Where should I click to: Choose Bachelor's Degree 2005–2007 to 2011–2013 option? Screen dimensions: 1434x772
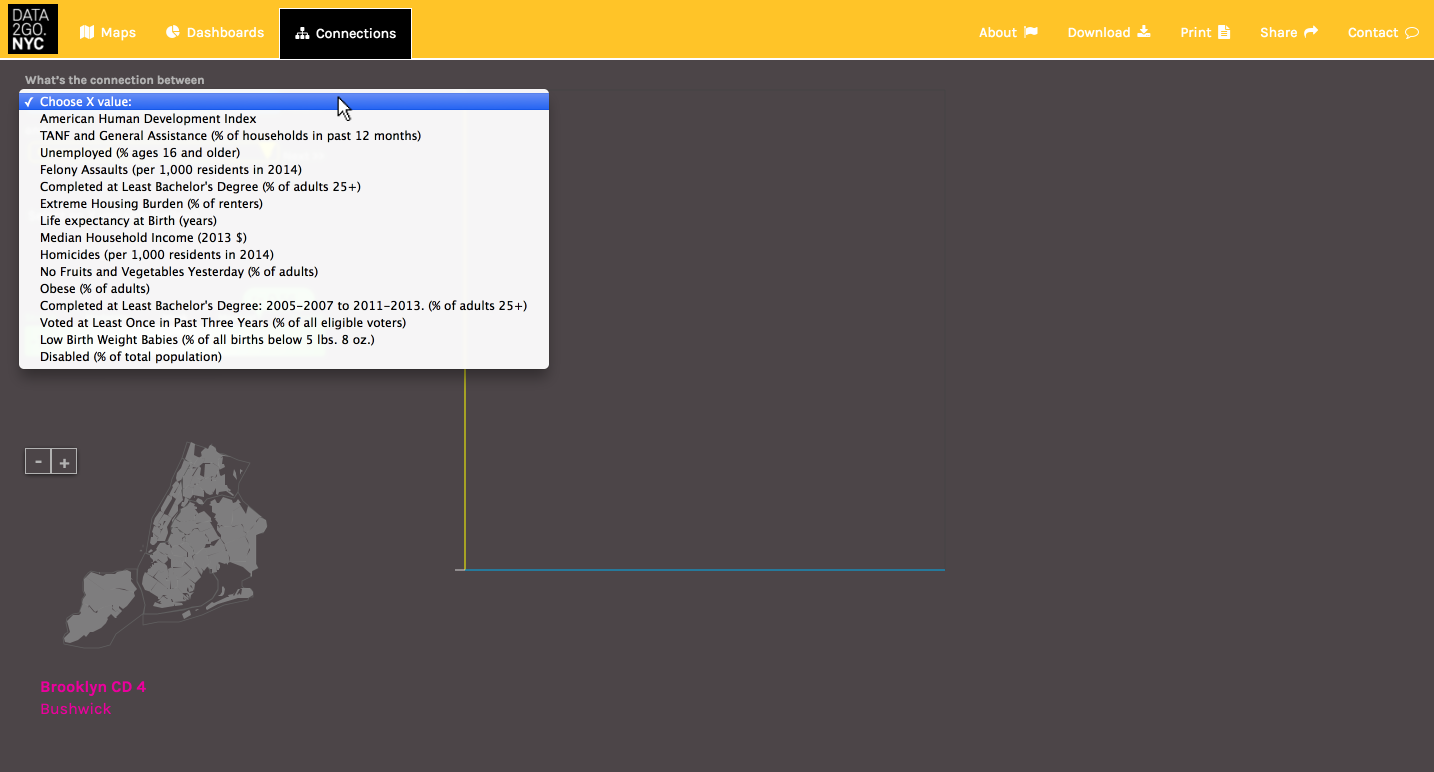284,306
